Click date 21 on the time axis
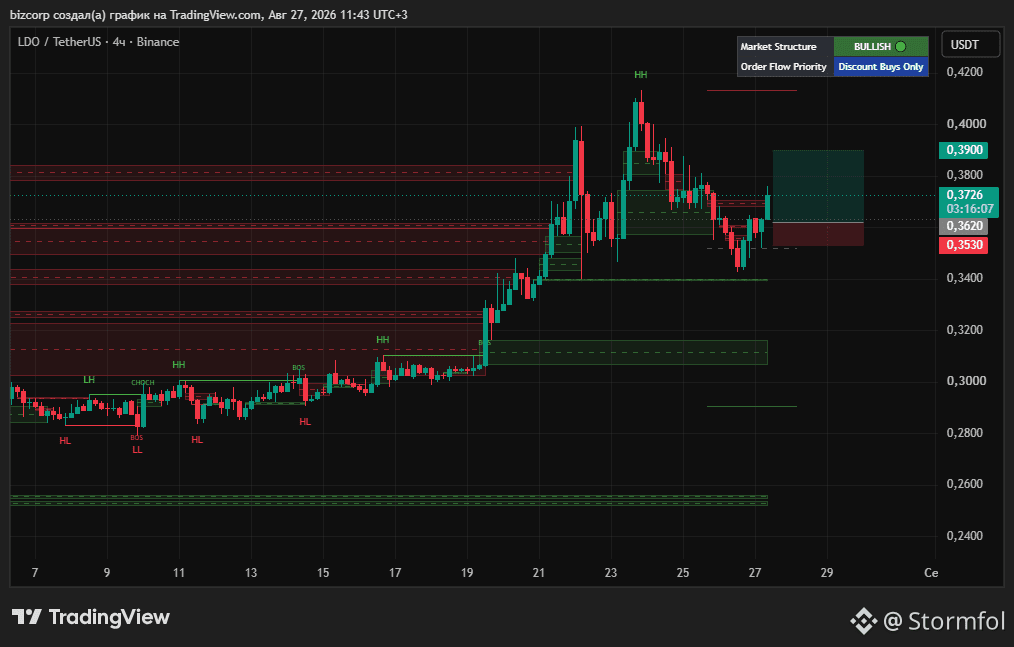 pos(539,573)
